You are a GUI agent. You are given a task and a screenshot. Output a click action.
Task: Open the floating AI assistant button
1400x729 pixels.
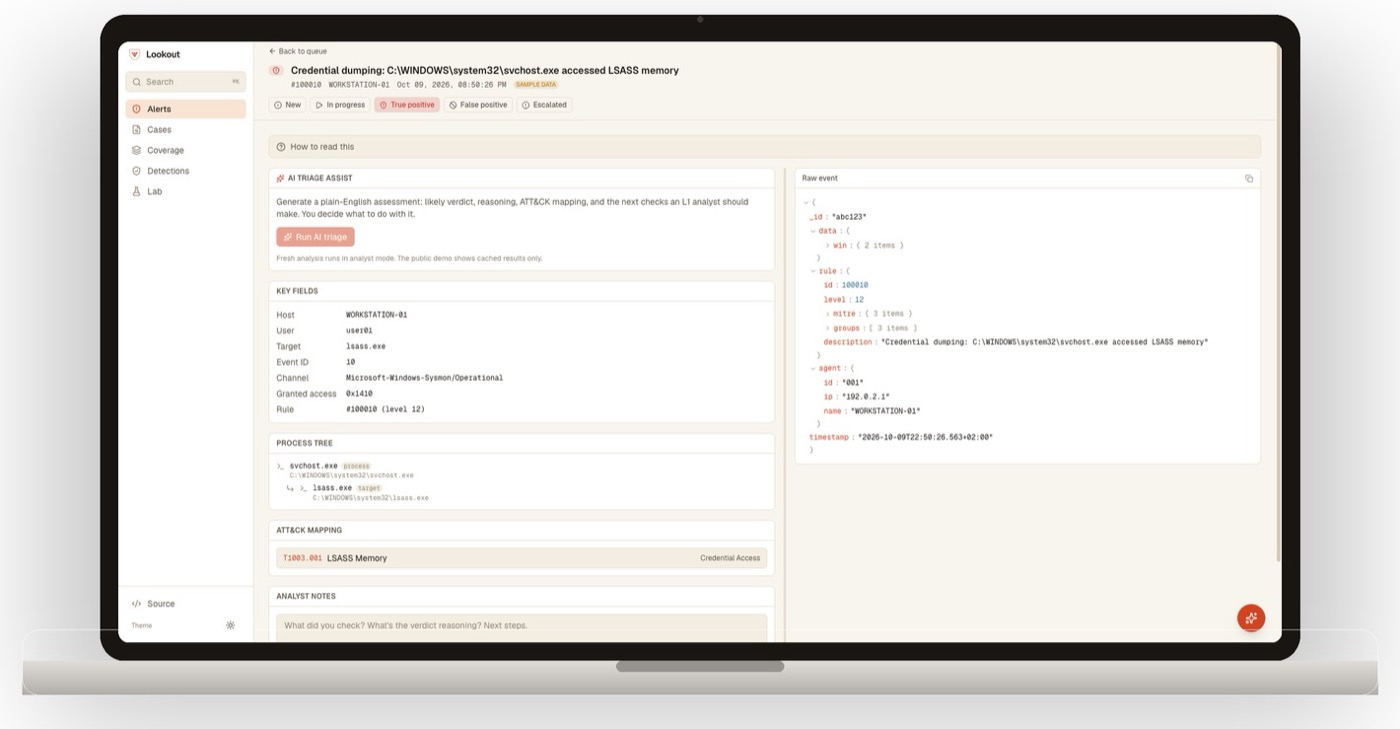[1251, 618]
